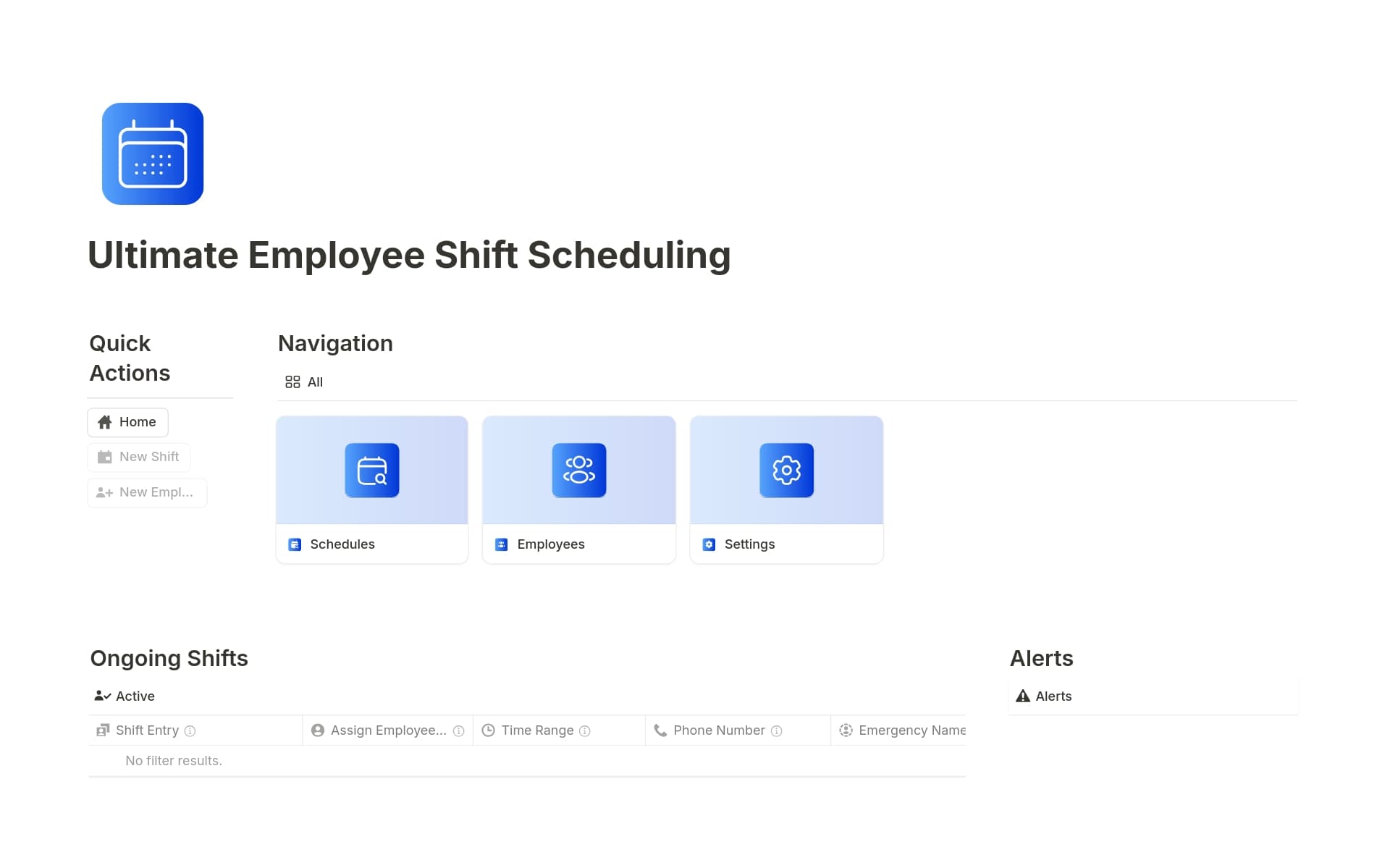
Task: Click the warning triangle icon beside Alerts
Action: click(1023, 696)
